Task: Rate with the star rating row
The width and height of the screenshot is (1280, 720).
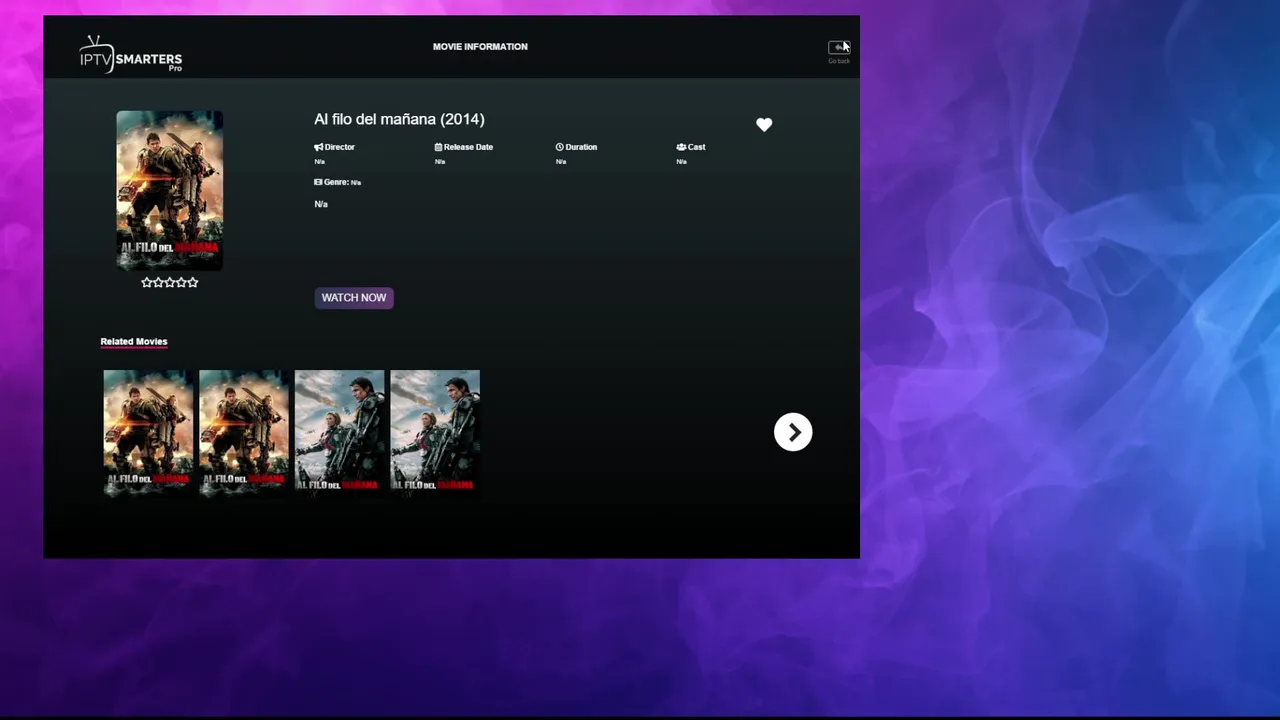Action: (x=170, y=283)
